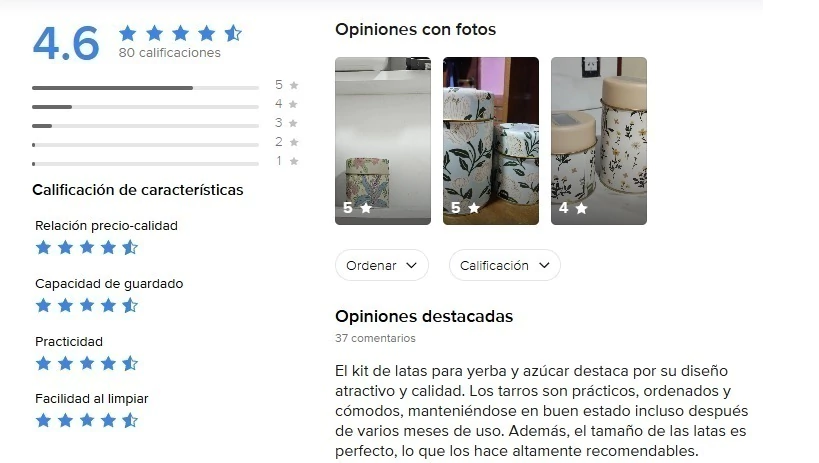Click the 5-star rating bar
The image size is (819, 463).
click(x=145, y=88)
